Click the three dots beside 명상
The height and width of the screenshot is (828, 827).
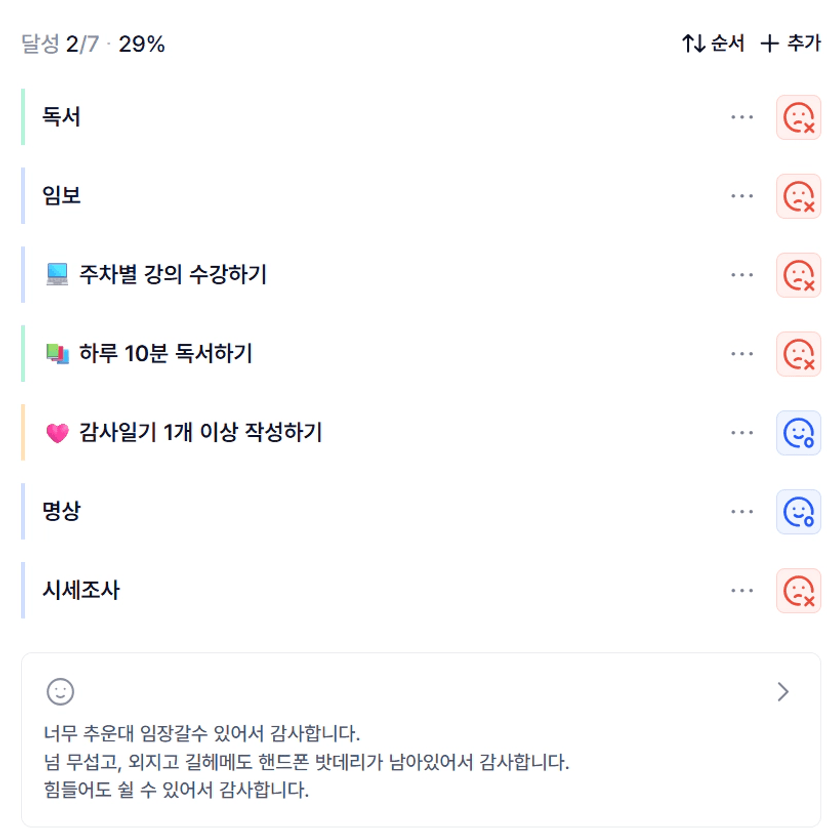[x=741, y=511]
